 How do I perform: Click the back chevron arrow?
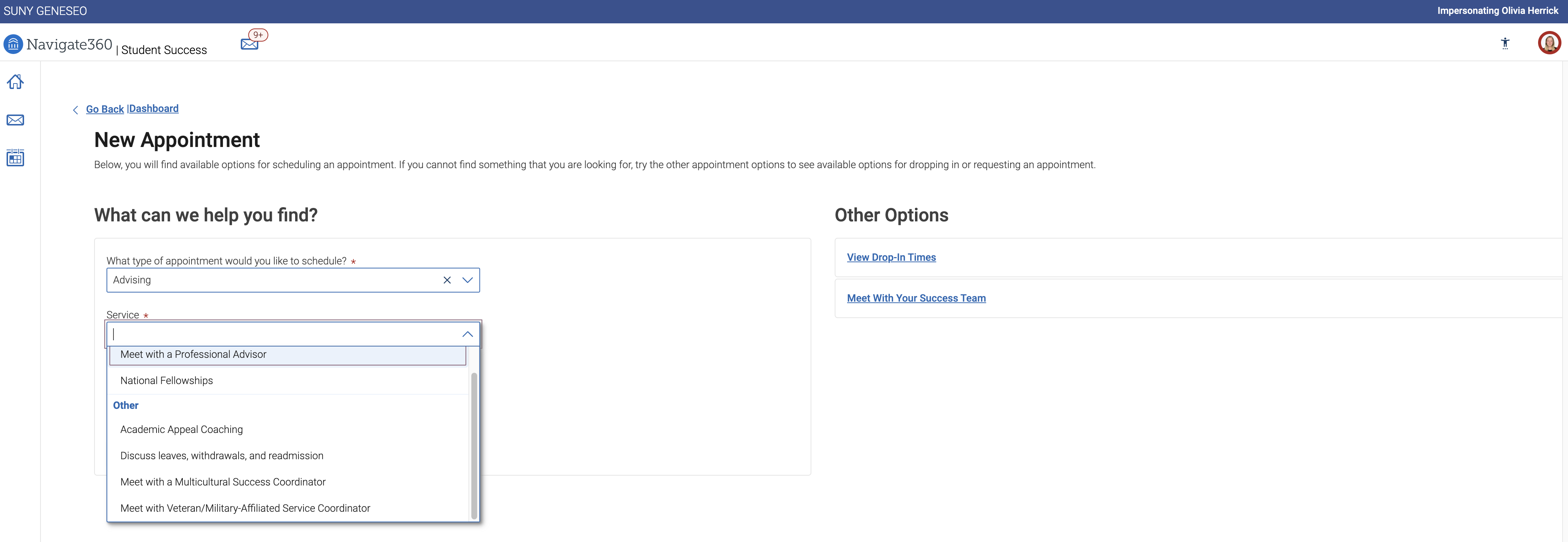click(76, 110)
